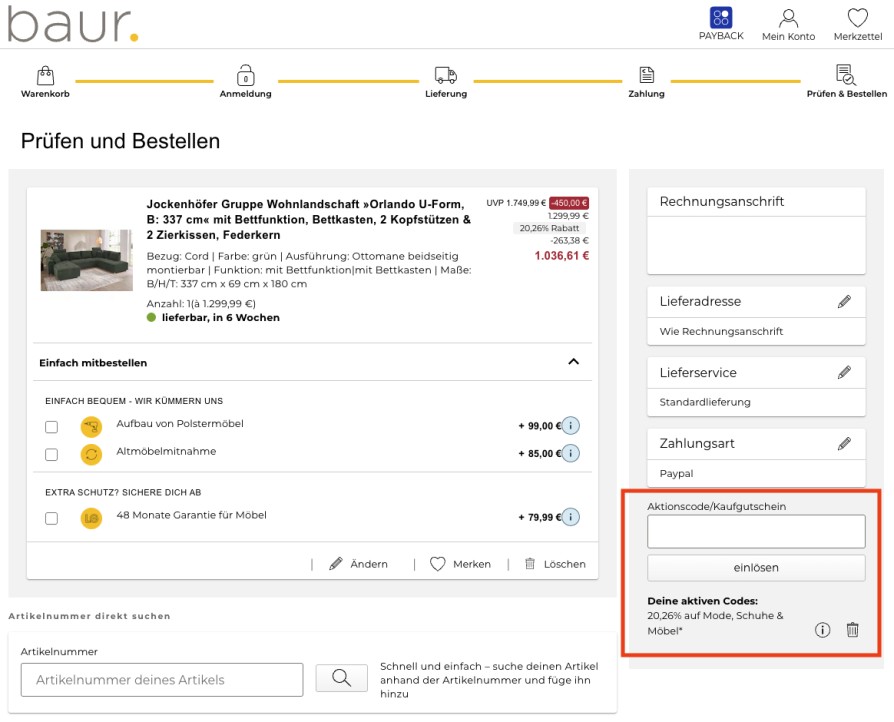
Task: Click pencil icon to edit Zahlungsart
Action: [844, 443]
